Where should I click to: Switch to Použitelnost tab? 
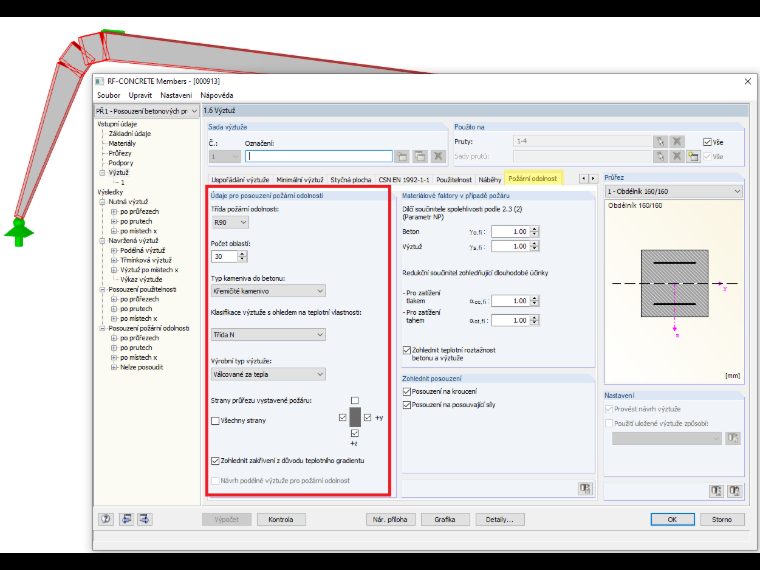tap(454, 179)
